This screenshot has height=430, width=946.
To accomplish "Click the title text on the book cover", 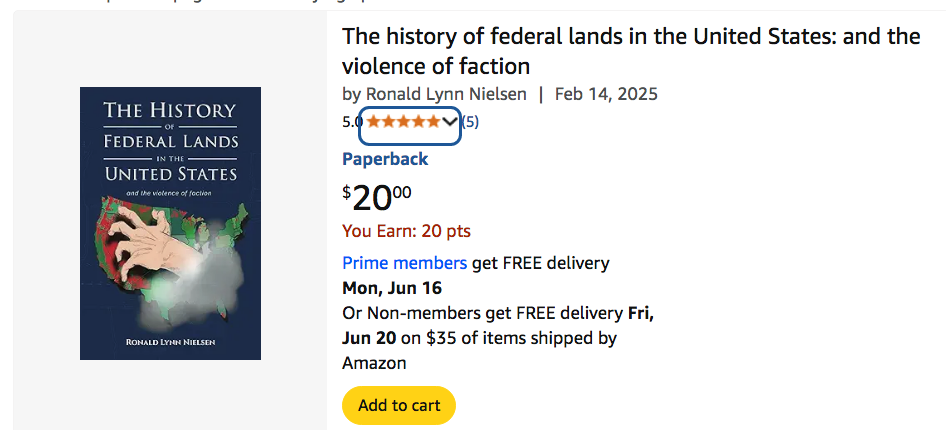I will (x=170, y=141).
